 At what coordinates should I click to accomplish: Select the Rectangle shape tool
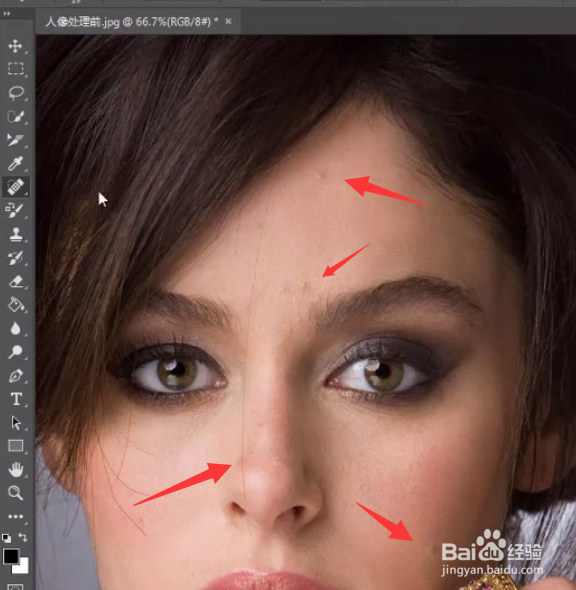pyautogui.click(x=15, y=446)
